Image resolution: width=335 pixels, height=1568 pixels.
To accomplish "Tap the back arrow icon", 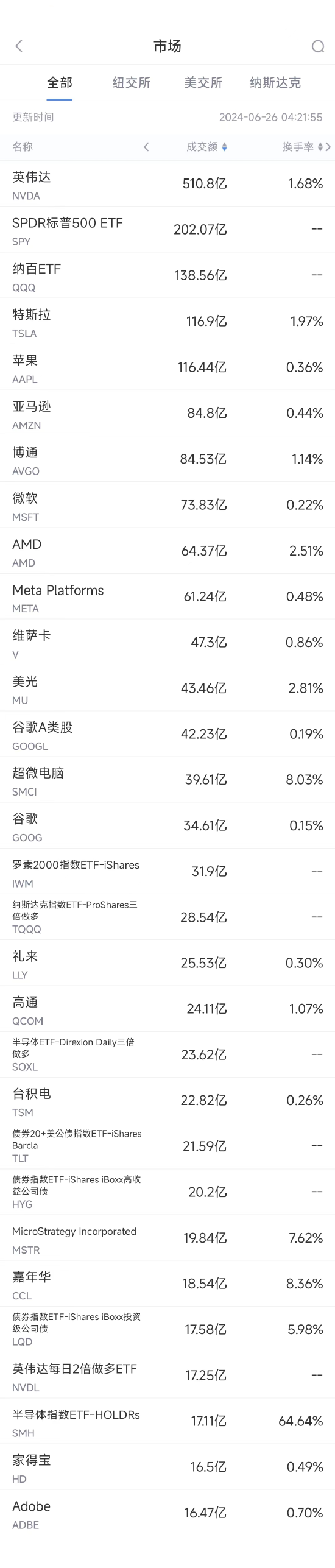I will click(19, 46).
